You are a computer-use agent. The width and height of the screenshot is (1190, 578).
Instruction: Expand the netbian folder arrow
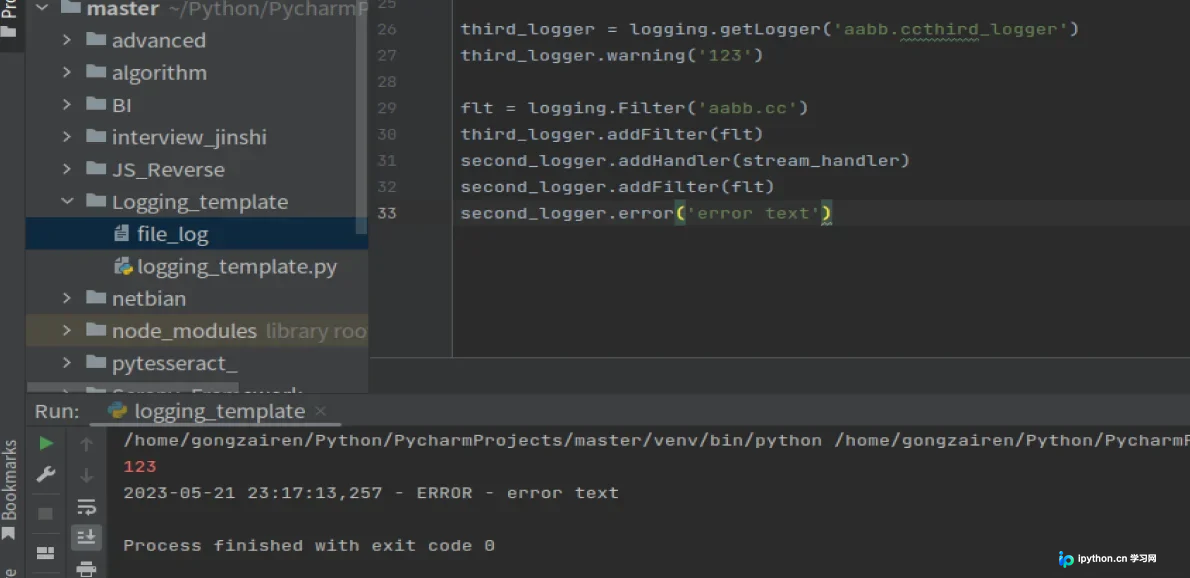pyautogui.click(x=67, y=298)
